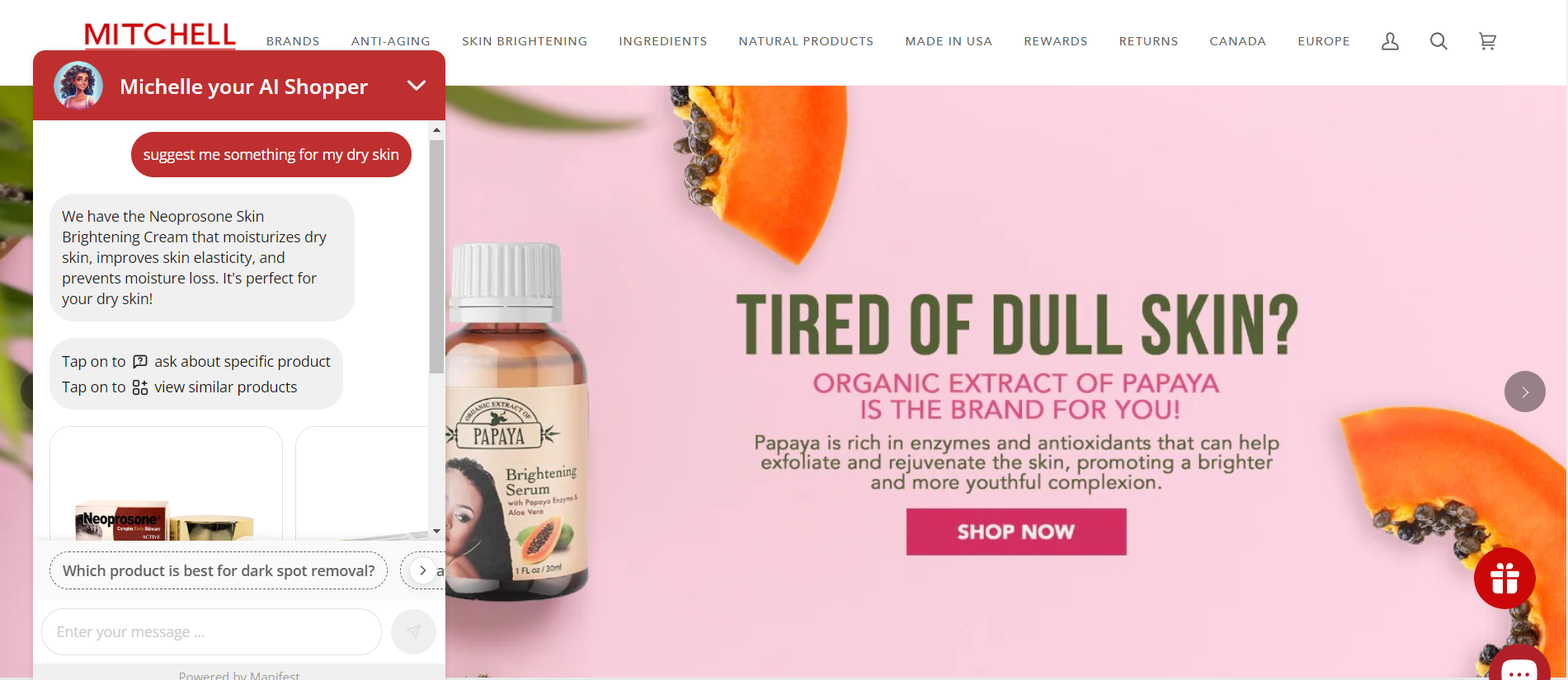Image resolution: width=1568 pixels, height=680 pixels.
Task: Click the Mitchell logo
Action: (x=160, y=35)
